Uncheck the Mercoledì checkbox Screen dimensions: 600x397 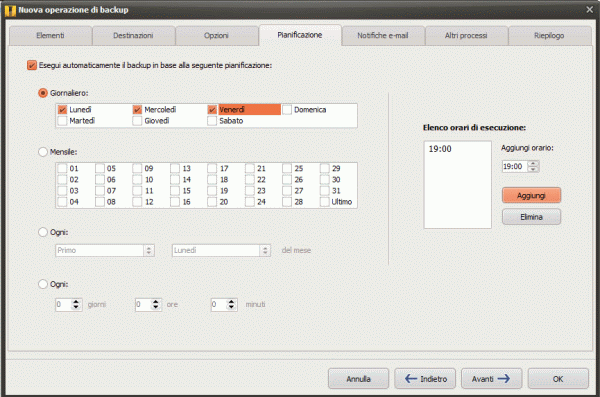pyautogui.click(x=137, y=110)
